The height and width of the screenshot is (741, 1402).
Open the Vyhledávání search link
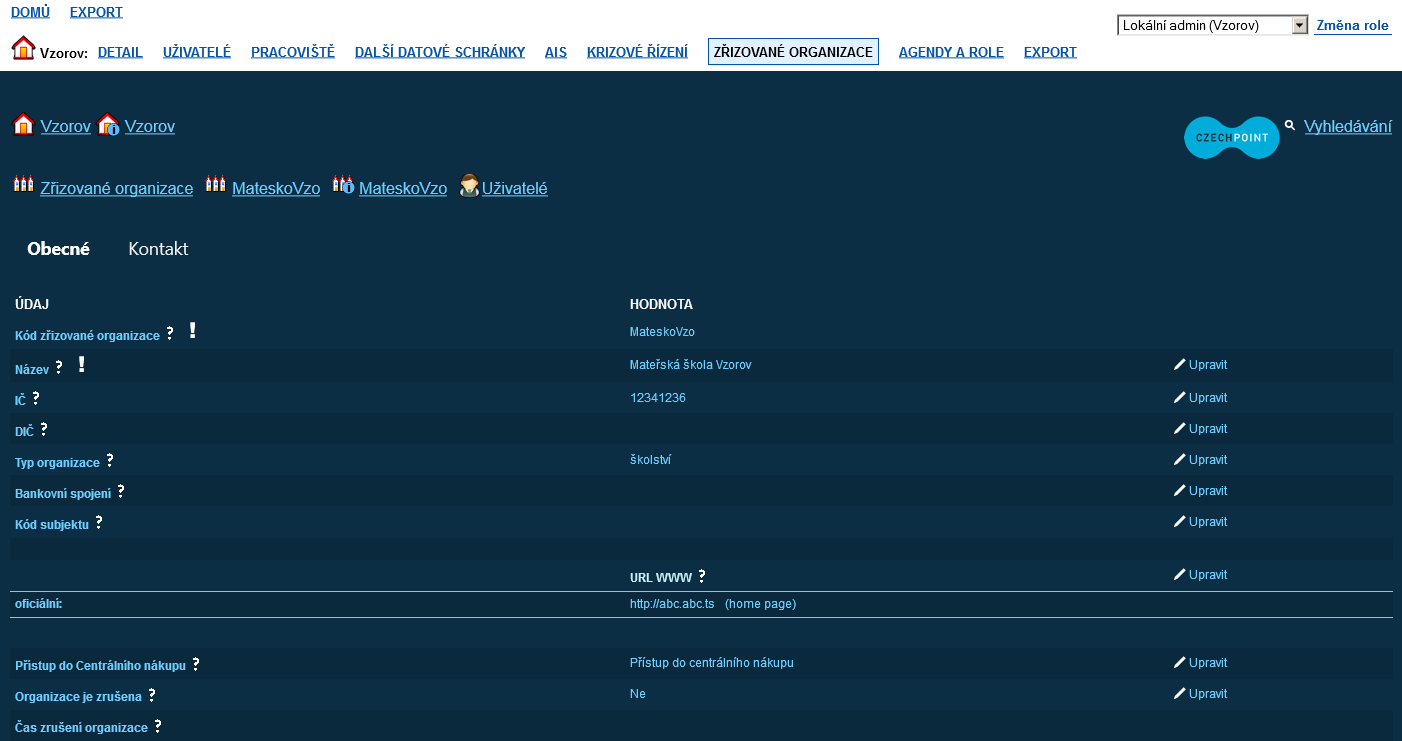tap(1348, 126)
